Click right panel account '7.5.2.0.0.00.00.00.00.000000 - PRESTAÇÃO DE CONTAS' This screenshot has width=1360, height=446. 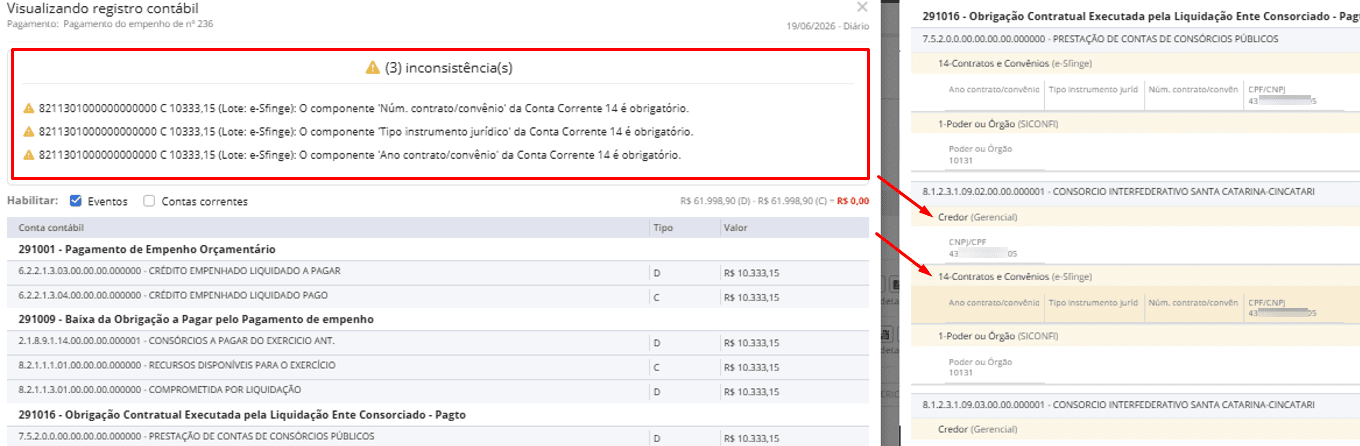(x=1100, y=39)
